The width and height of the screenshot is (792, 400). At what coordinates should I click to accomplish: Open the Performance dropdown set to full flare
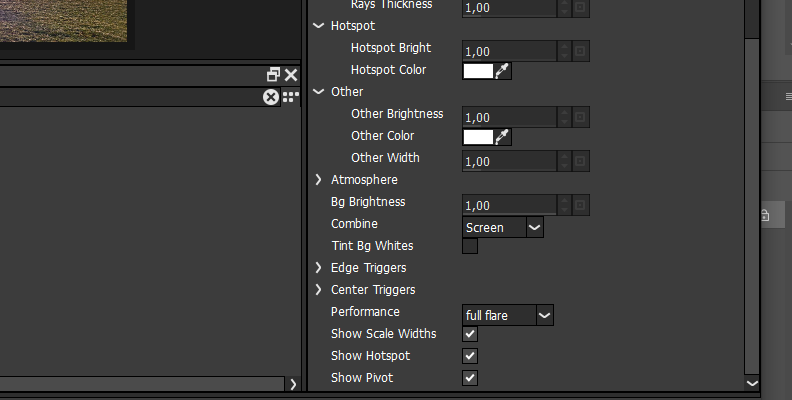click(x=508, y=315)
